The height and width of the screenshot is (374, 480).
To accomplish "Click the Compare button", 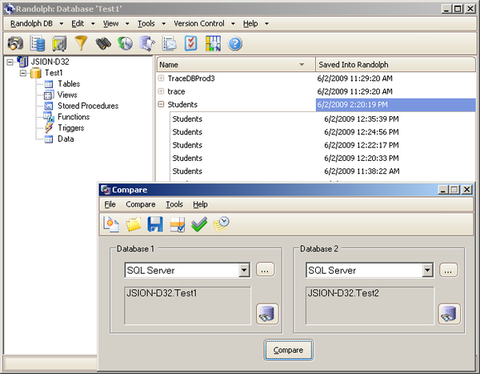I will pos(288,350).
